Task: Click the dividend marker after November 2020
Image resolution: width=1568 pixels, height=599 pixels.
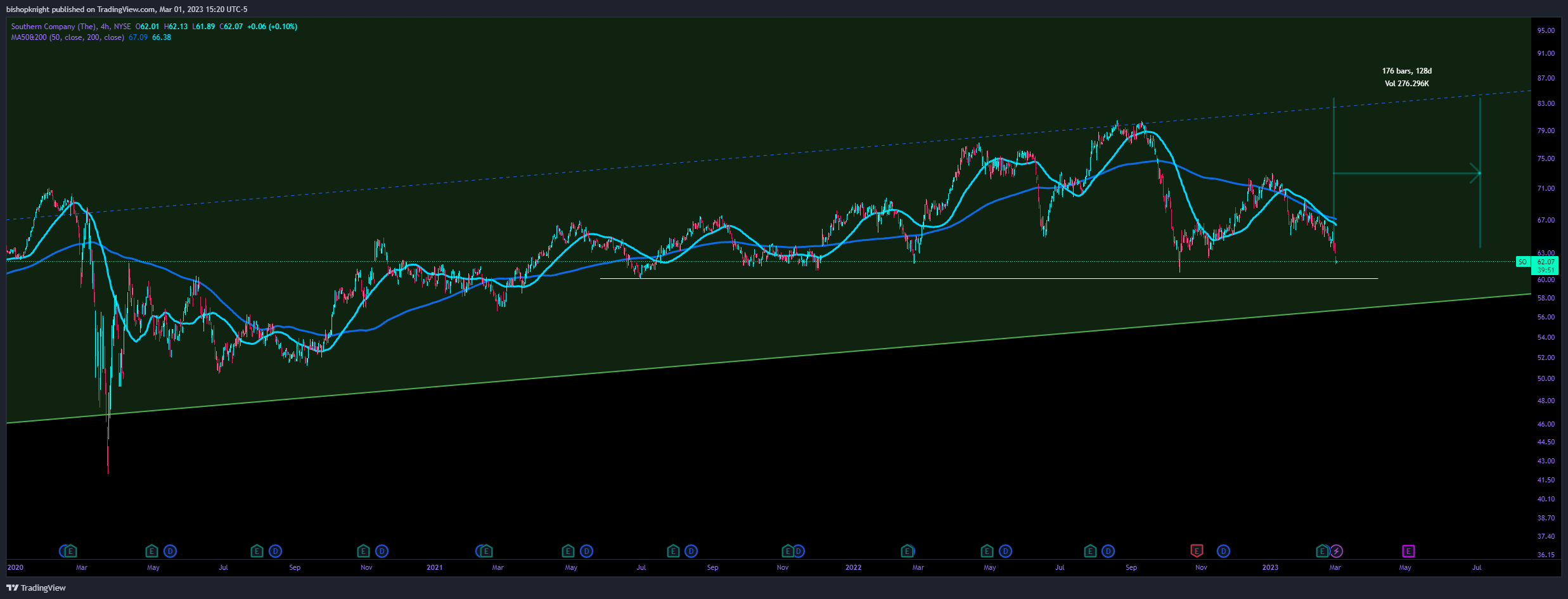Action: coord(382,551)
